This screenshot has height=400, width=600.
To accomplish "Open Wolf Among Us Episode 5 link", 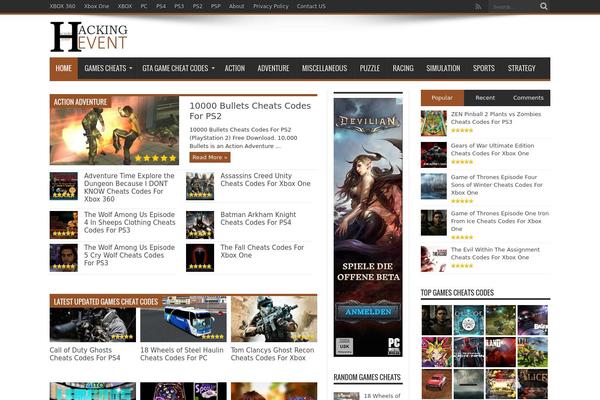I will coord(129,255).
